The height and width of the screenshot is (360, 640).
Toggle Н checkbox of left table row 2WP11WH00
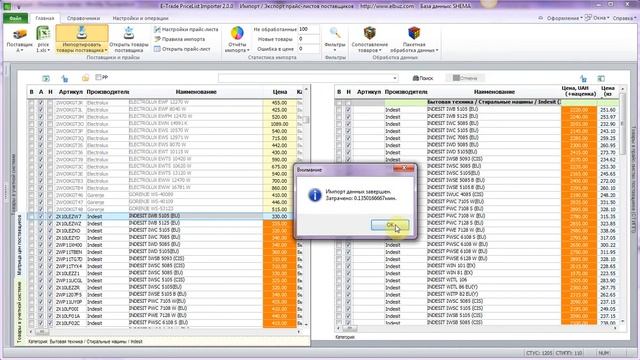pos(50,245)
